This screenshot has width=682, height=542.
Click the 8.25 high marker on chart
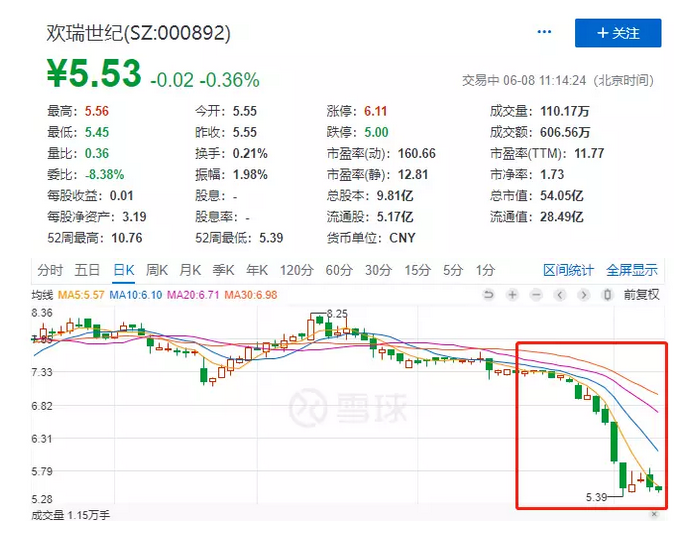point(337,314)
